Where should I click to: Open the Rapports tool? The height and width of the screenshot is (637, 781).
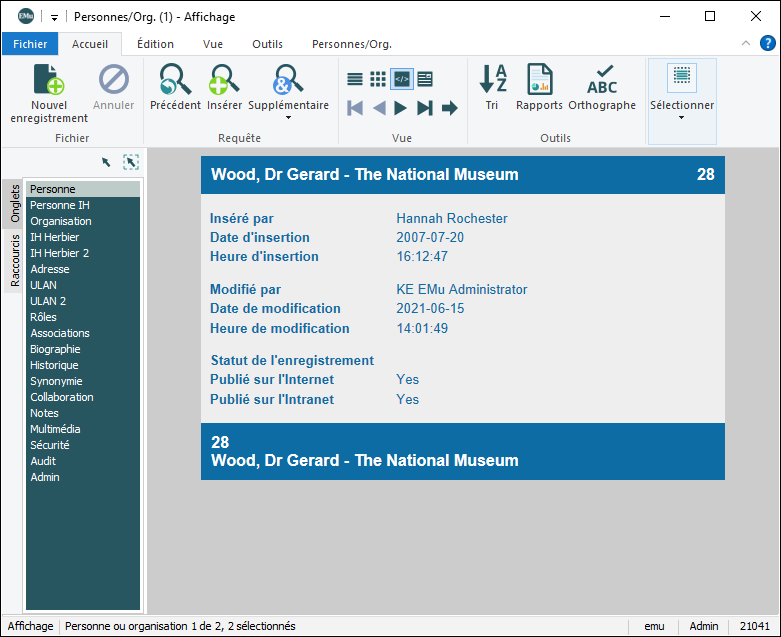click(x=539, y=80)
